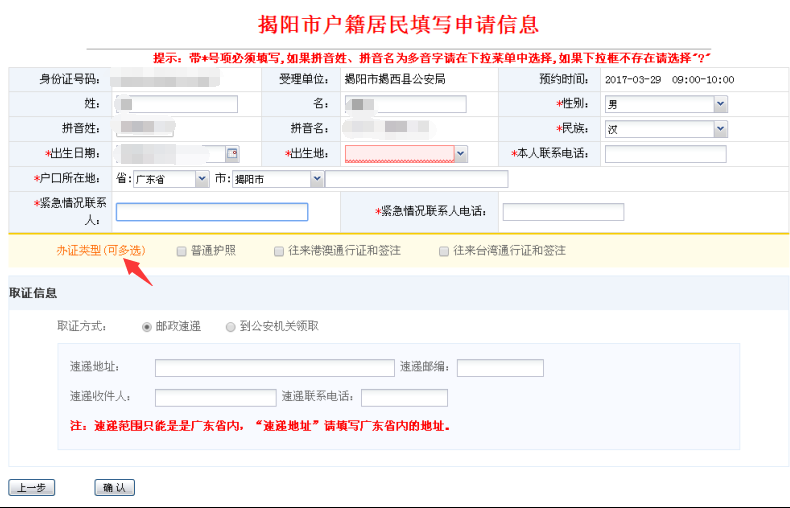The width and height of the screenshot is (790, 508).
Task: Click the 本人联系电话 input field
Action: 664,154
